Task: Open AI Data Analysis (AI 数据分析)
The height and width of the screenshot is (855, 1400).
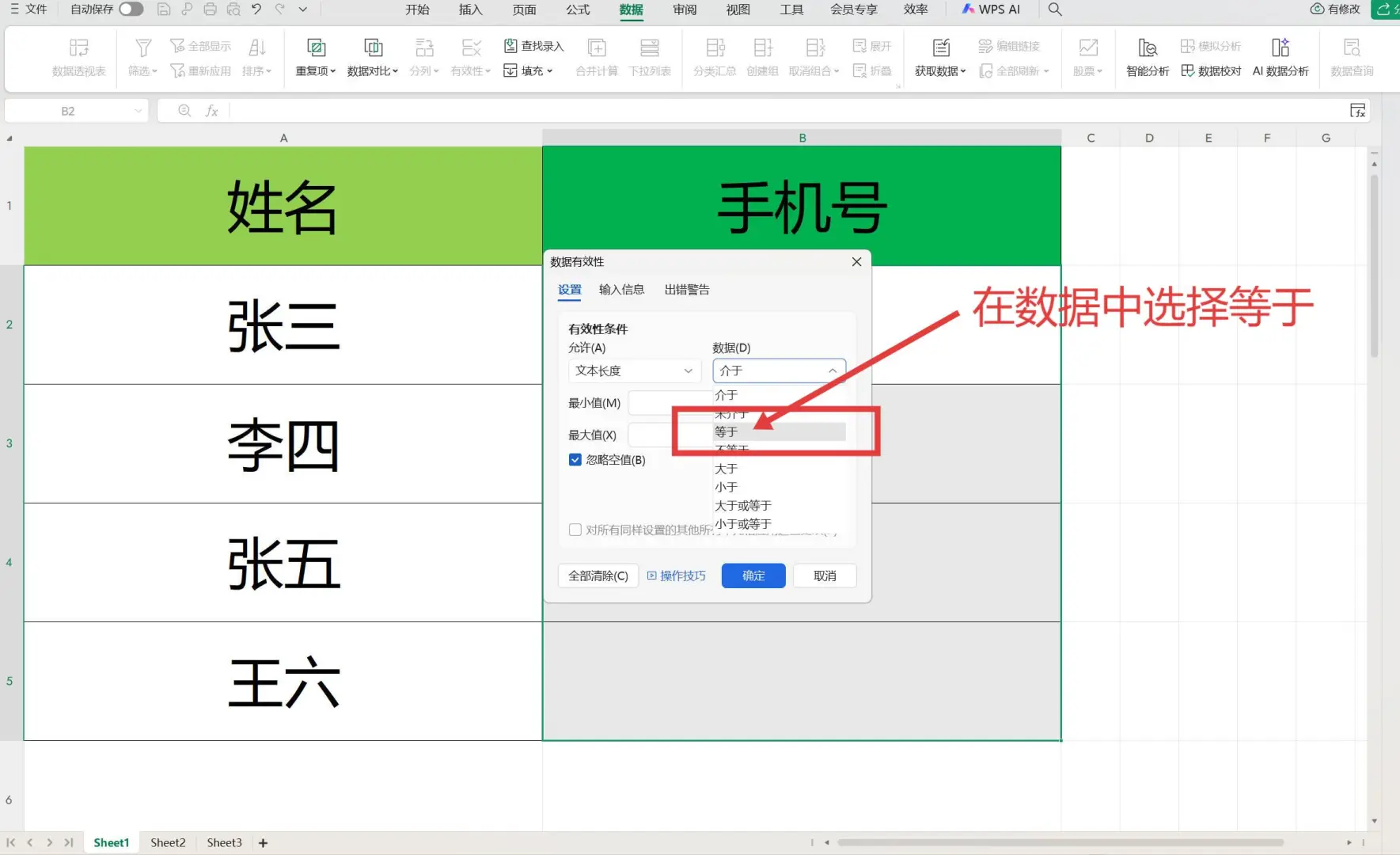Action: pyautogui.click(x=1280, y=58)
